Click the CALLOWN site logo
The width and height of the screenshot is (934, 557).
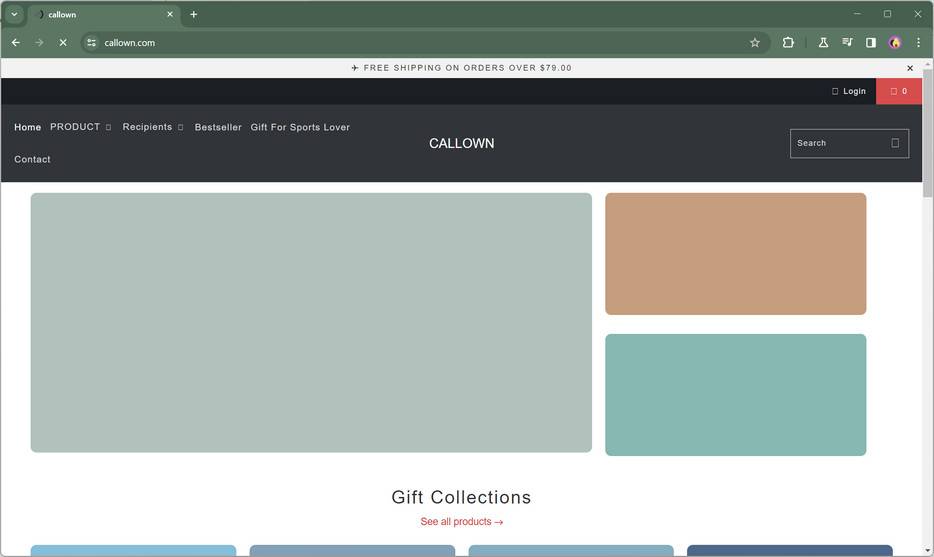462,144
